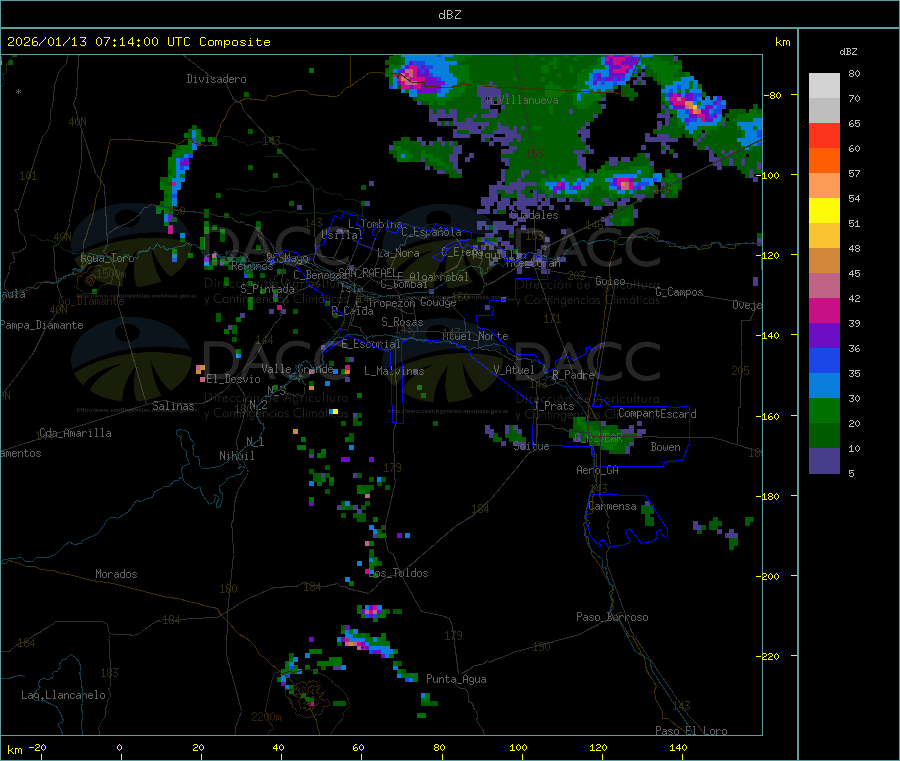Click the Atuel_Norte label
900x761 pixels.
coord(475,336)
